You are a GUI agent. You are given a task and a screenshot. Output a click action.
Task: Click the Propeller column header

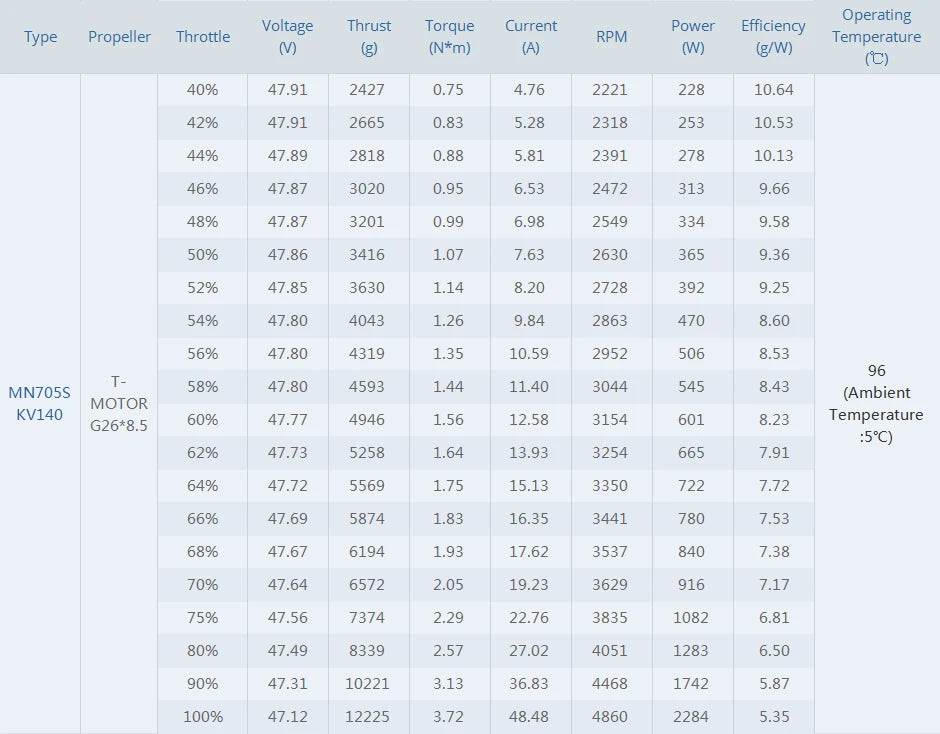(x=119, y=37)
